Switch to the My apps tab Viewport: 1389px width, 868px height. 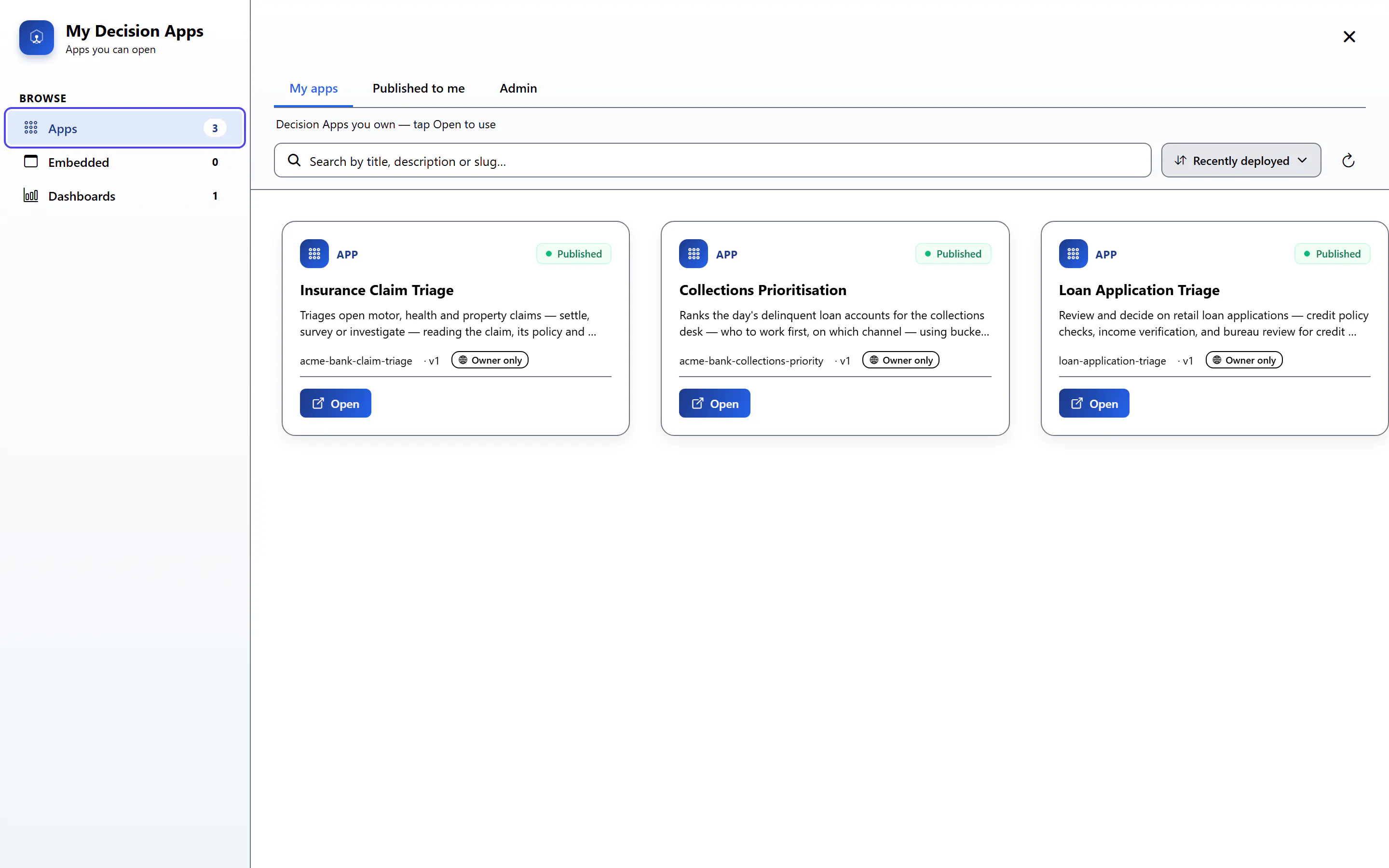pos(313,88)
